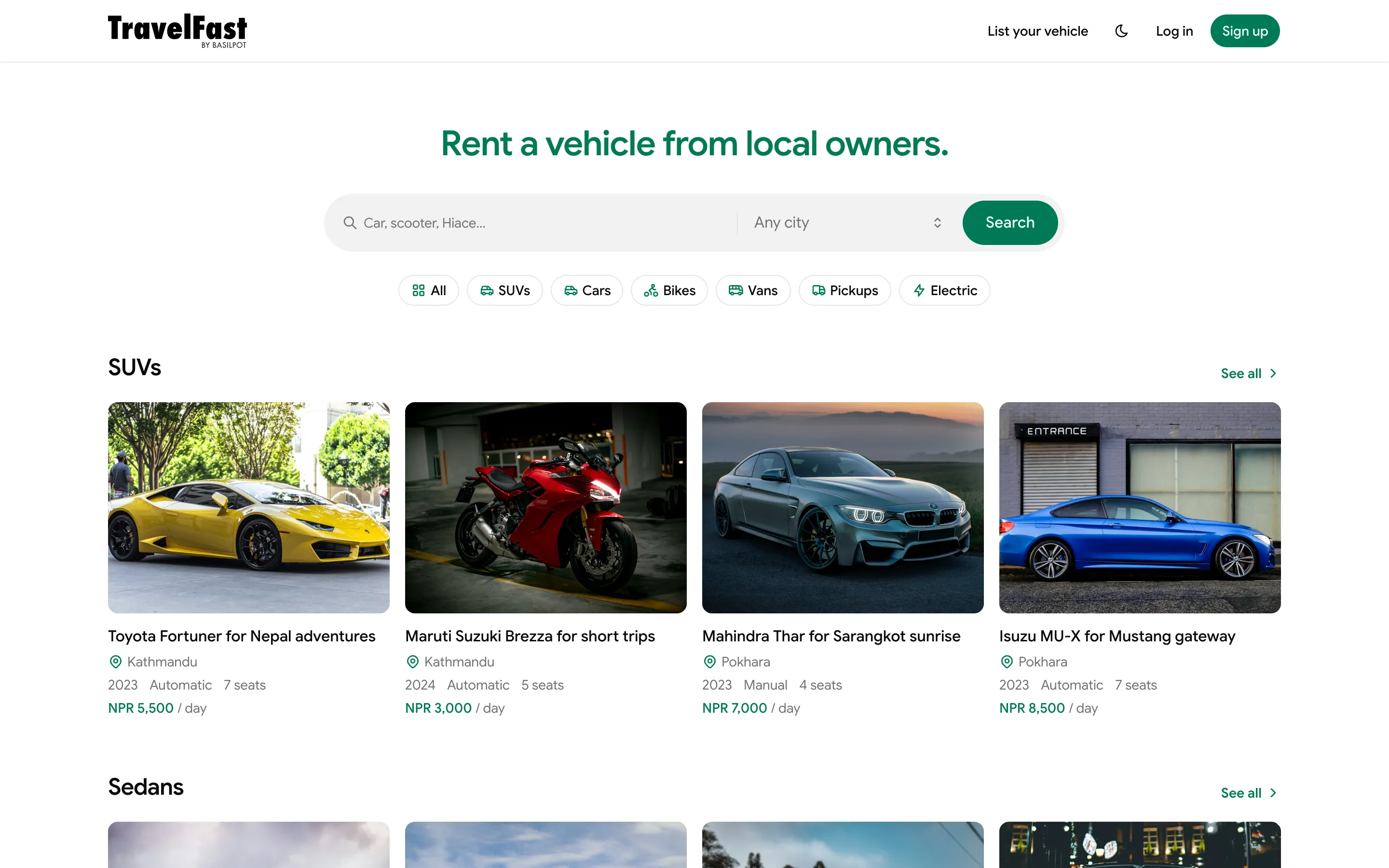Click the TravelFast logo

coord(177,31)
